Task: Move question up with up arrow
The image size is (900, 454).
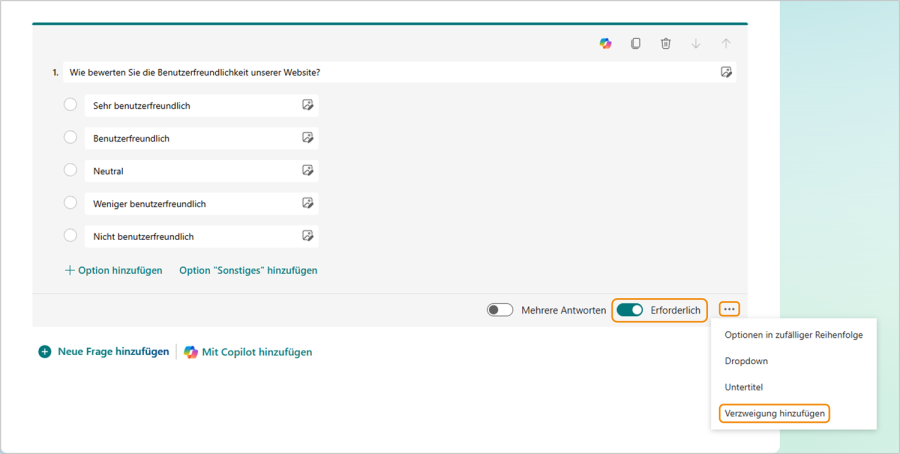Action: (x=726, y=44)
